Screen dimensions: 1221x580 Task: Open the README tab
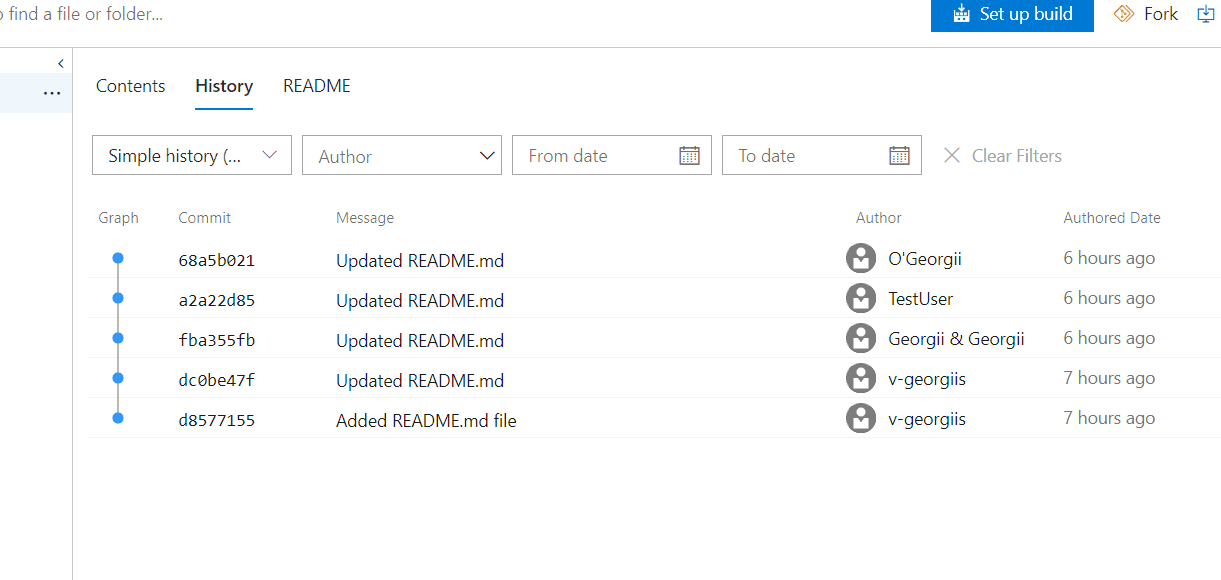point(317,86)
